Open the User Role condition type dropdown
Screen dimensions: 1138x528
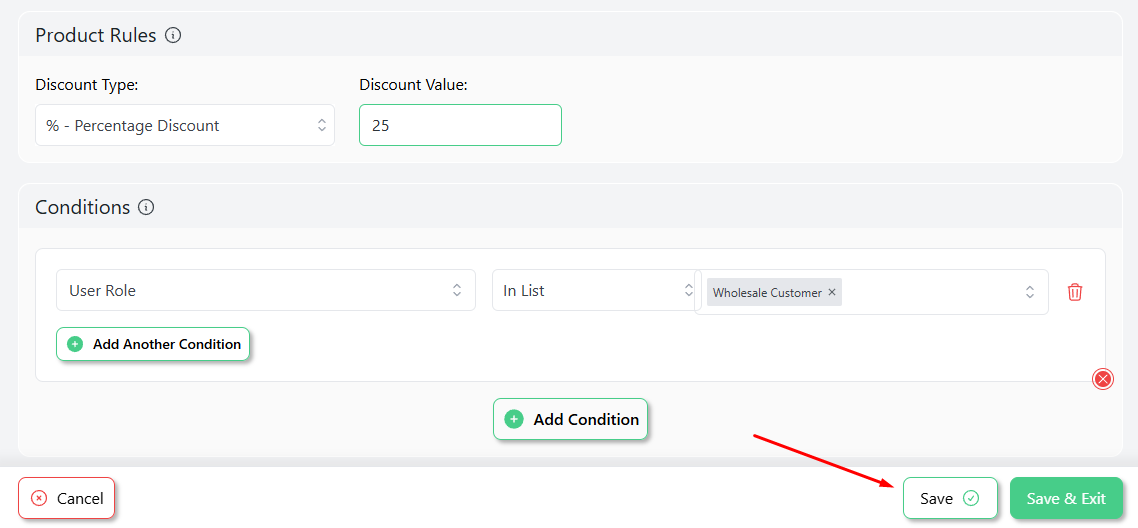(x=266, y=290)
